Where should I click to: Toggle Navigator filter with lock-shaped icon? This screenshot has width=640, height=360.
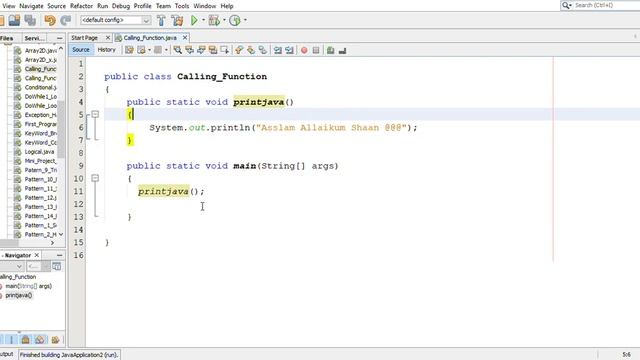tap(25, 340)
